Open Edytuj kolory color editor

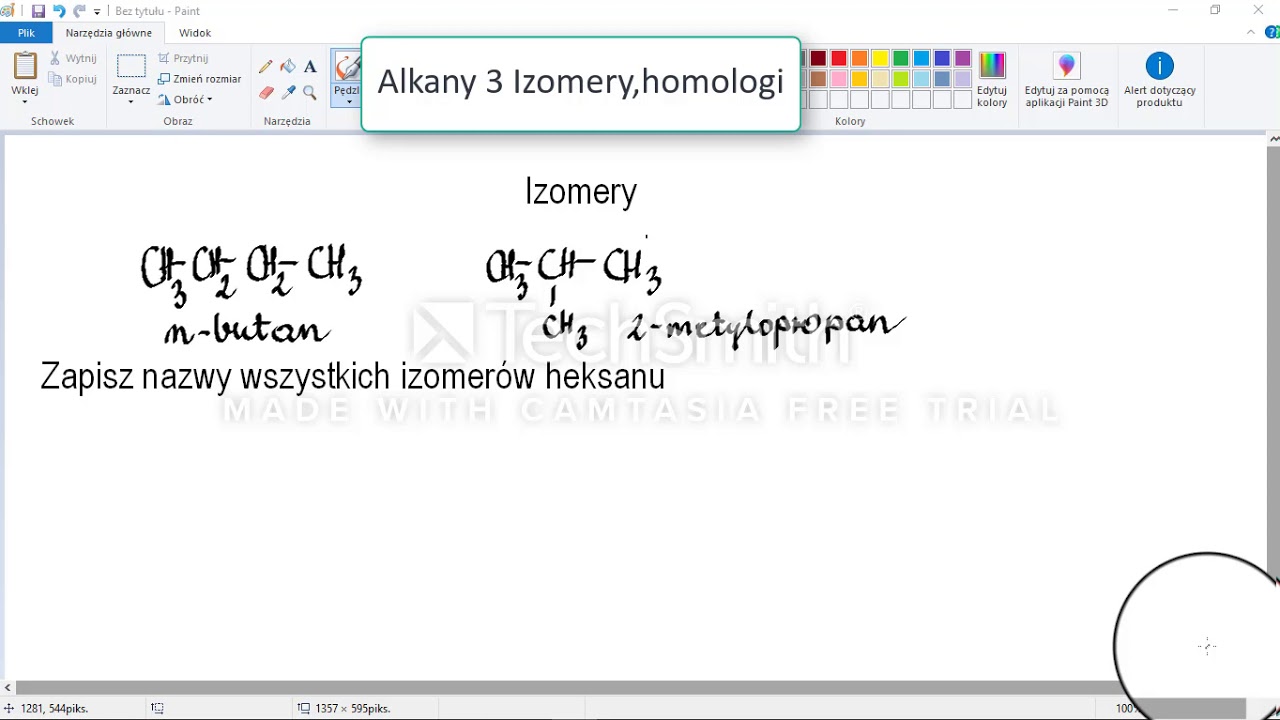click(x=992, y=80)
